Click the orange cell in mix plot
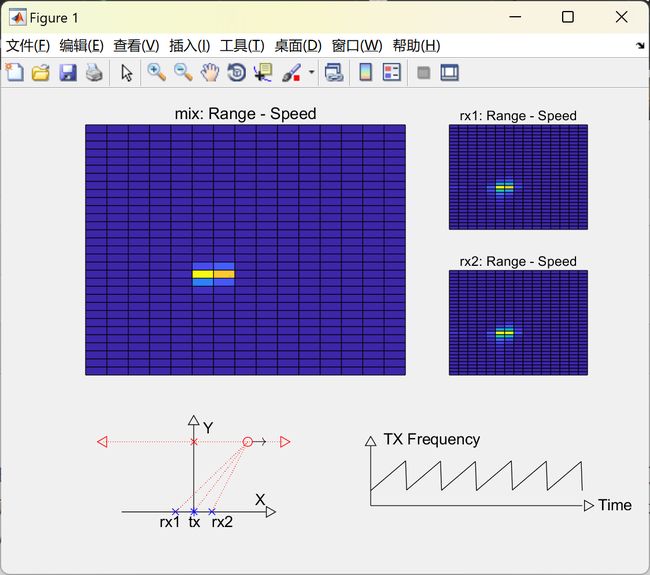 coord(224,274)
